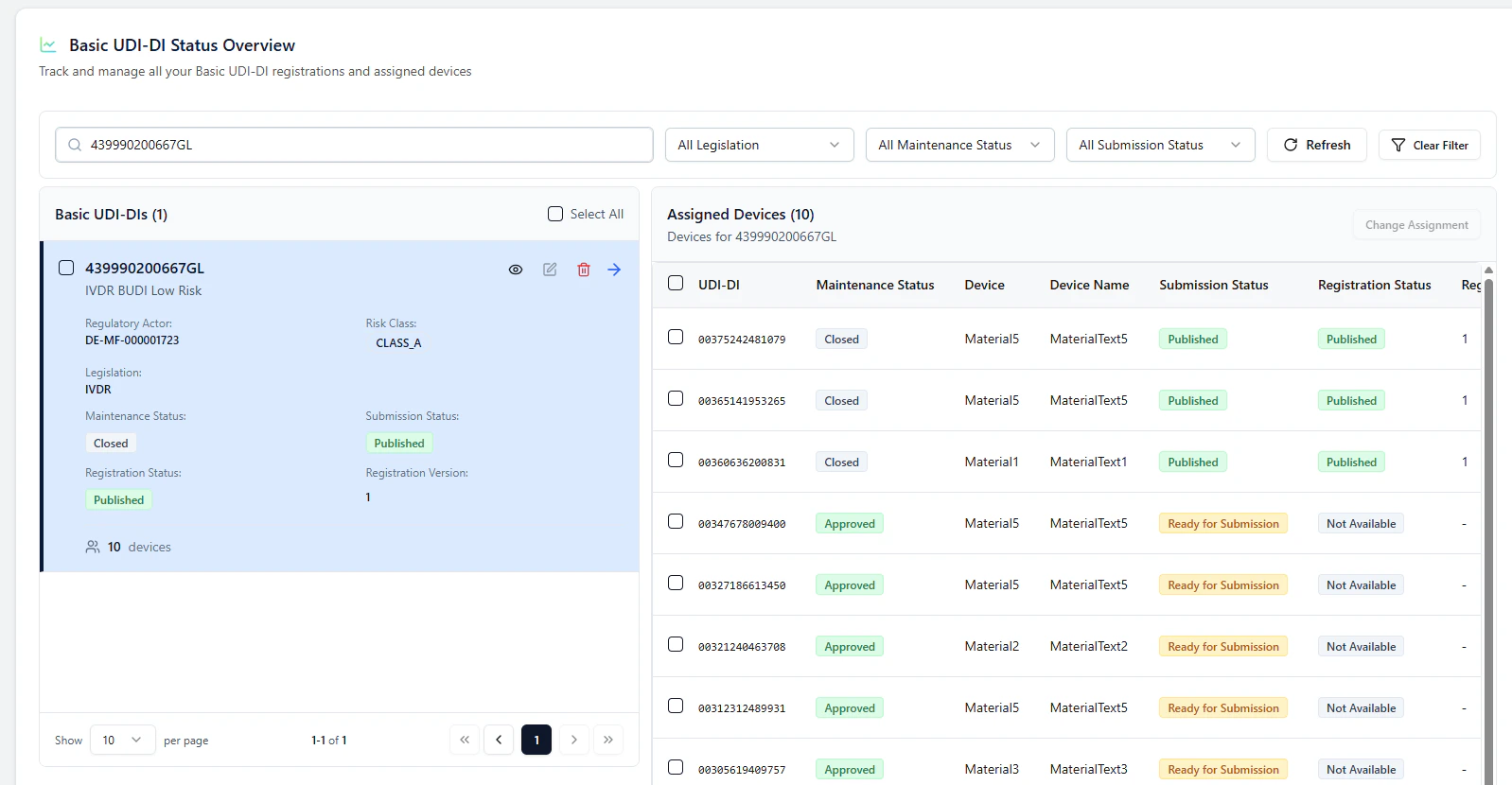Click the search field containing 439990200667GL
Viewport: 1512px width, 785px height.
point(354,145)
